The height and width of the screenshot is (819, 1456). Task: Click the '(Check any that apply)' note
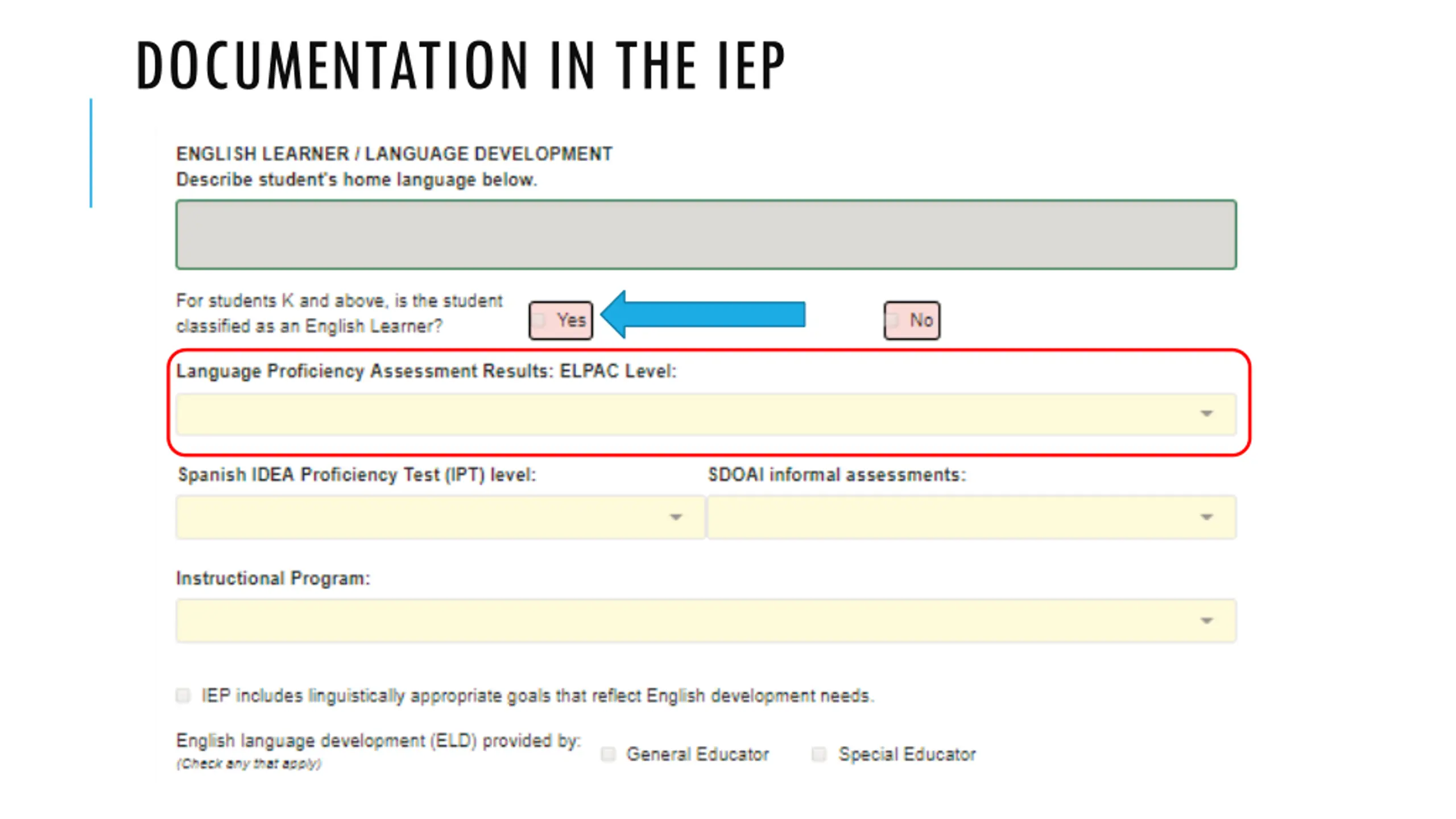249,764
